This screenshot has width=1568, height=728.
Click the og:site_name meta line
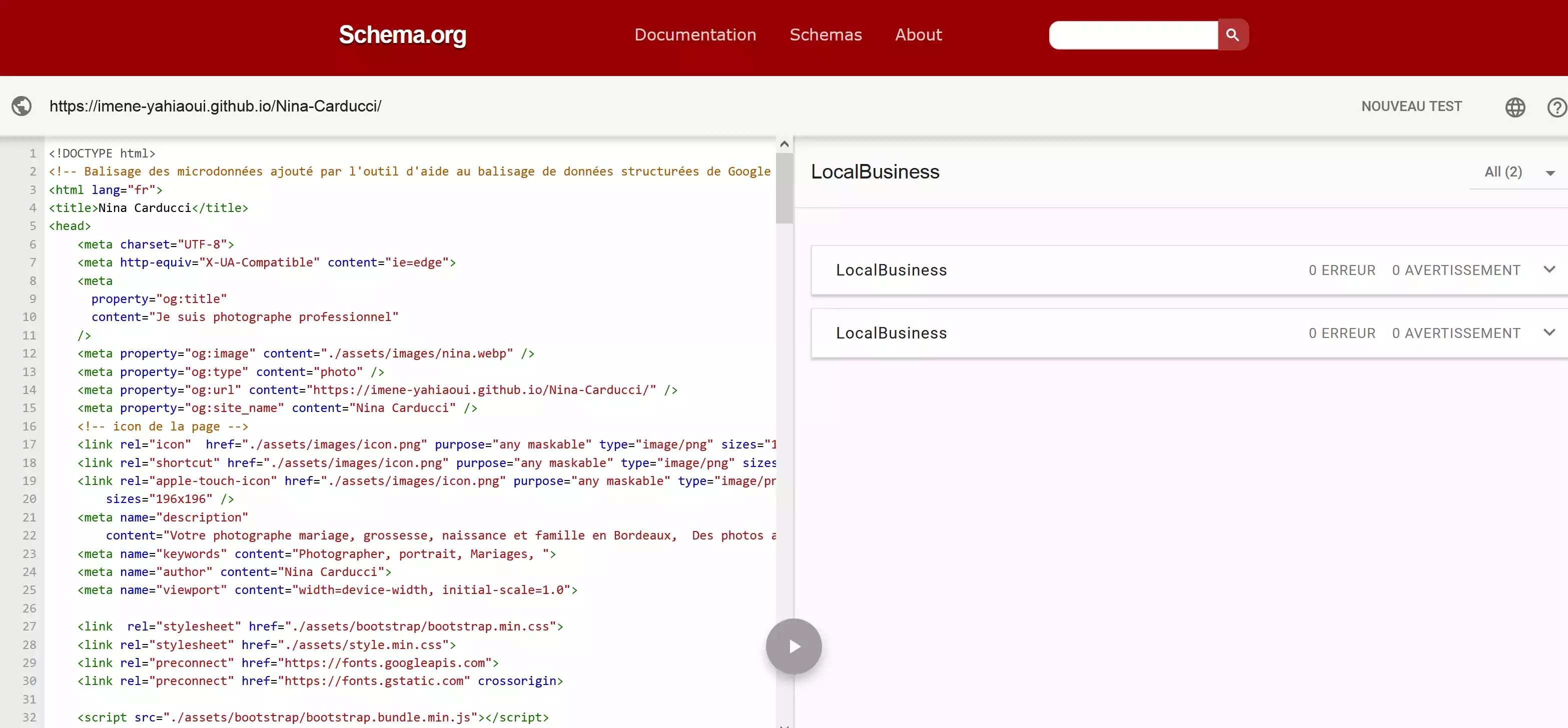[x=277, y=408]
